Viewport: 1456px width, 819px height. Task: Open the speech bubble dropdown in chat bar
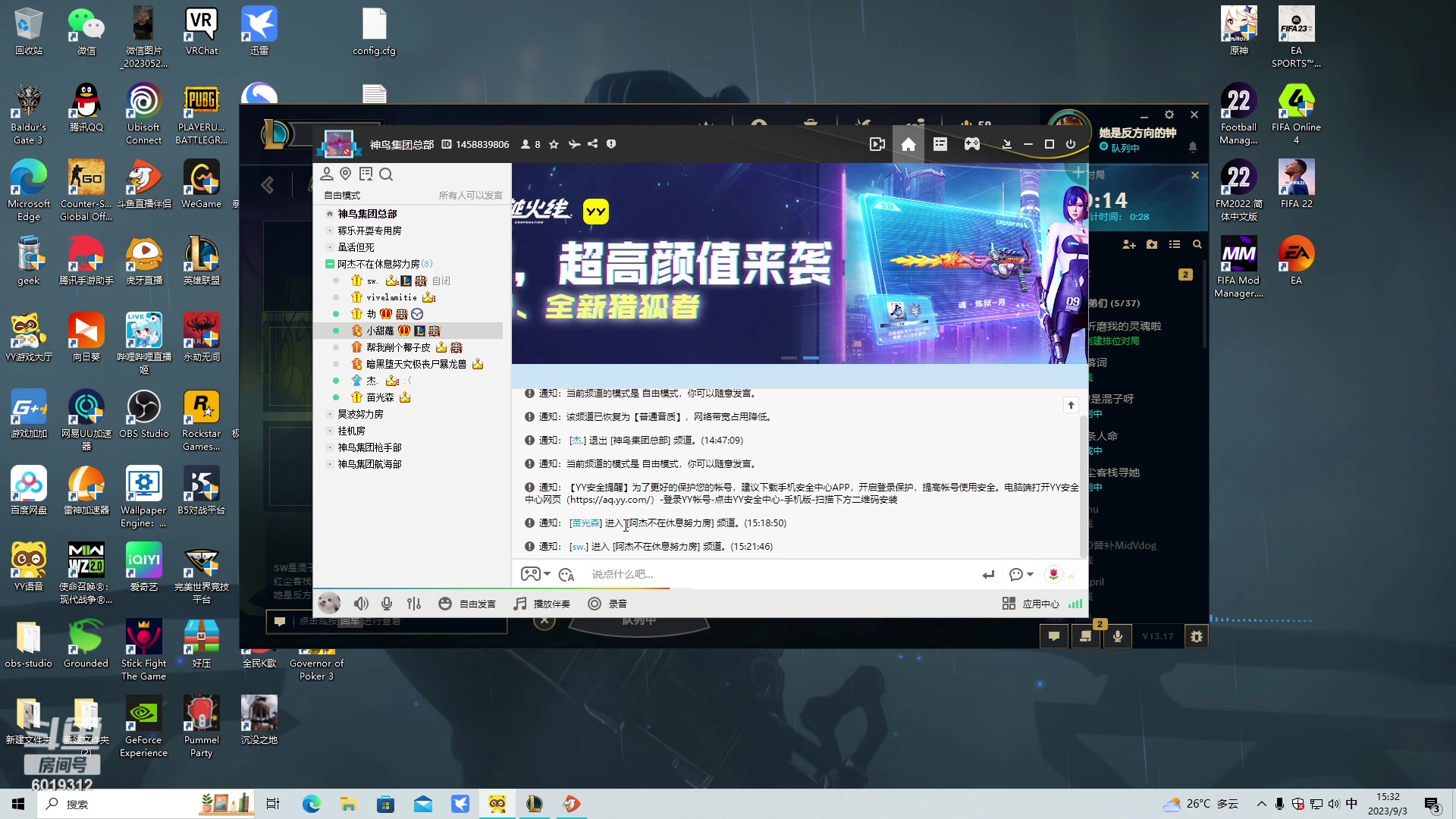[1021, 574]
